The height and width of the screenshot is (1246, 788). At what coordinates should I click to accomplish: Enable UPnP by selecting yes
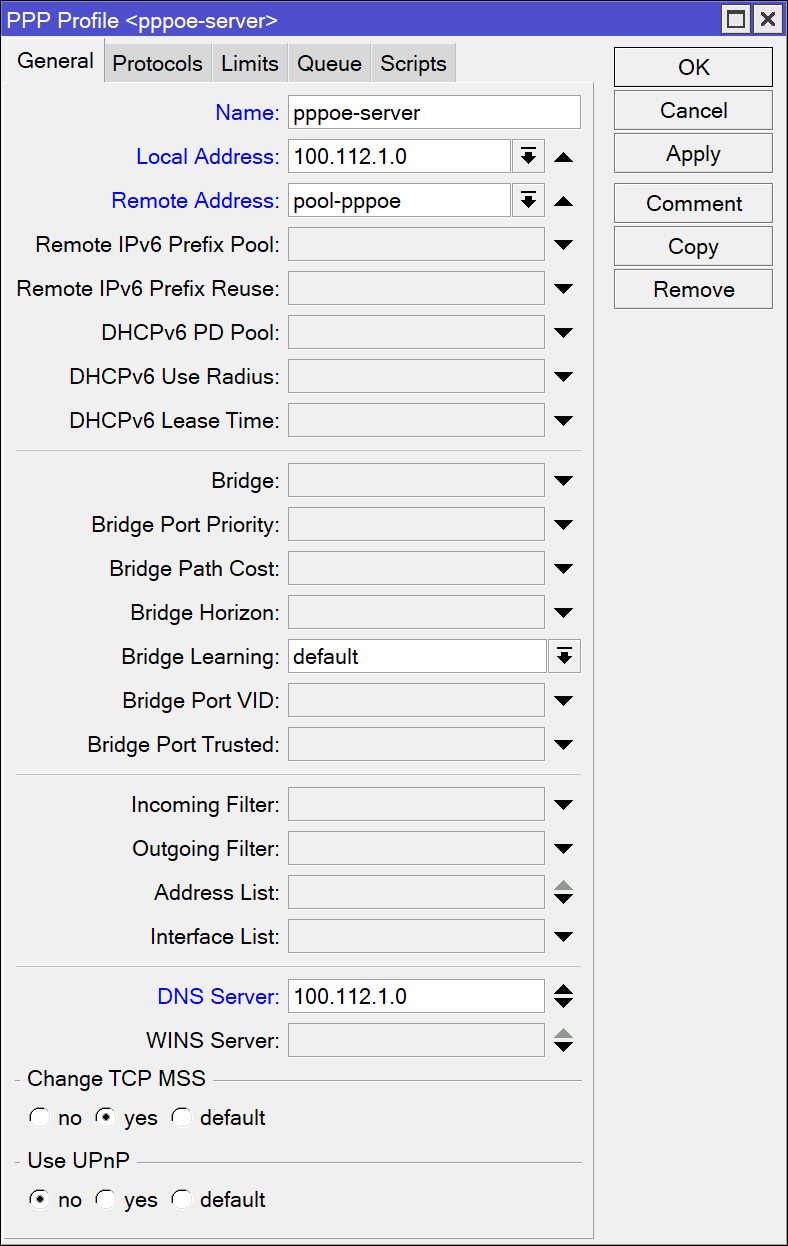coord(106,1199)
